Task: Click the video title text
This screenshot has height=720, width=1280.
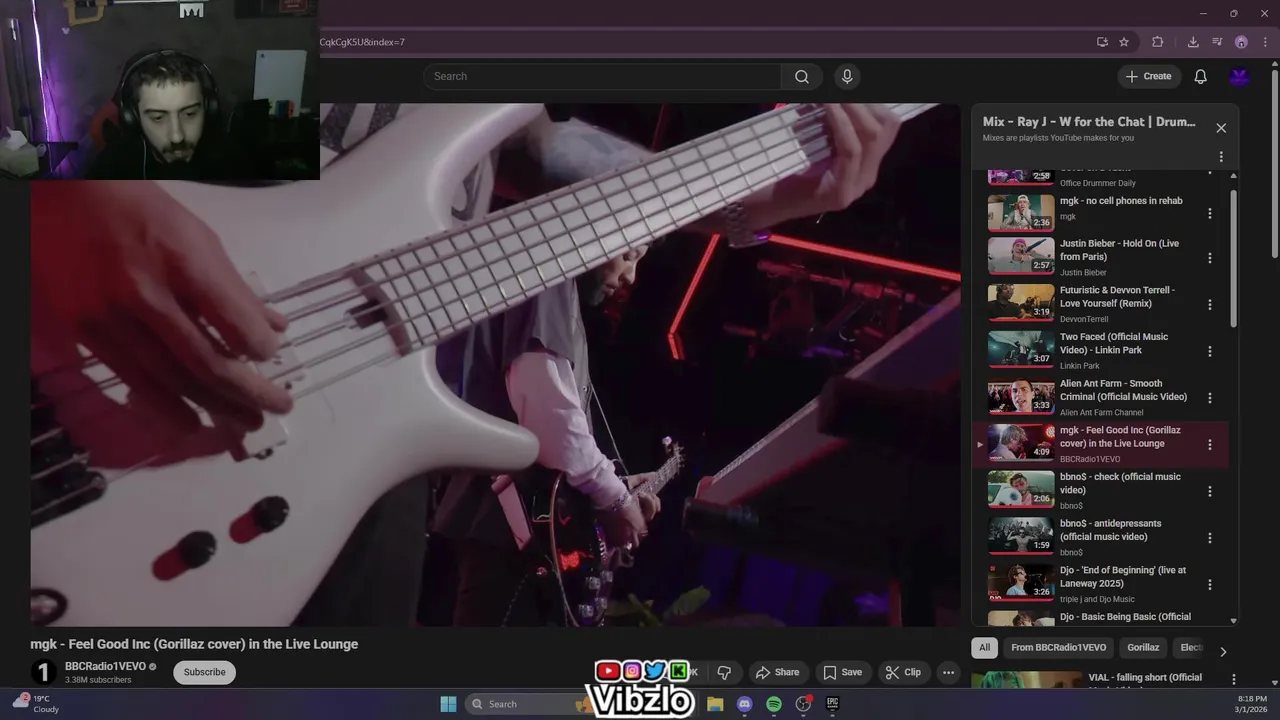Action: pos(194,644)
